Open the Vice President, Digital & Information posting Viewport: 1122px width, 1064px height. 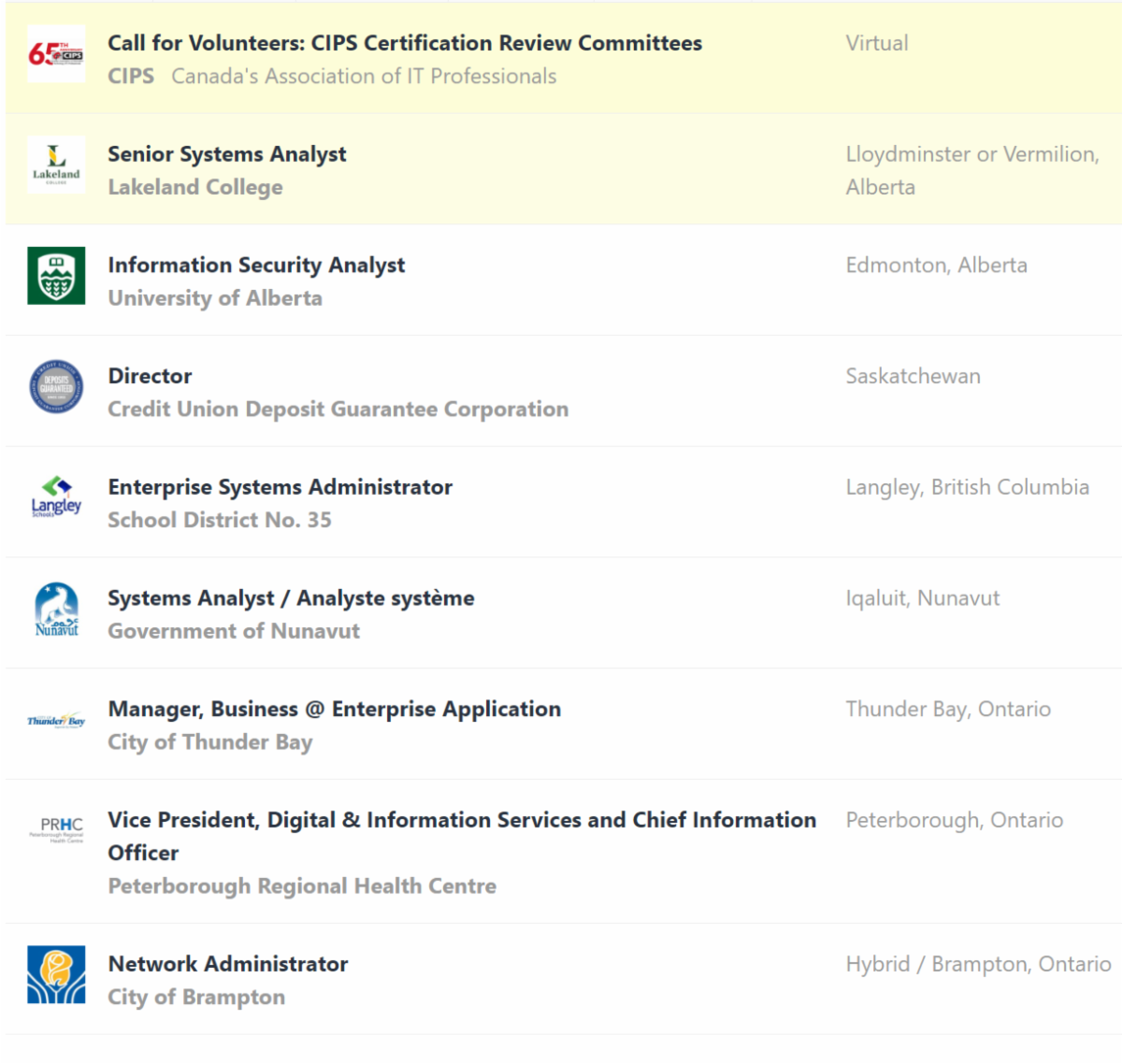coord(461,821)
